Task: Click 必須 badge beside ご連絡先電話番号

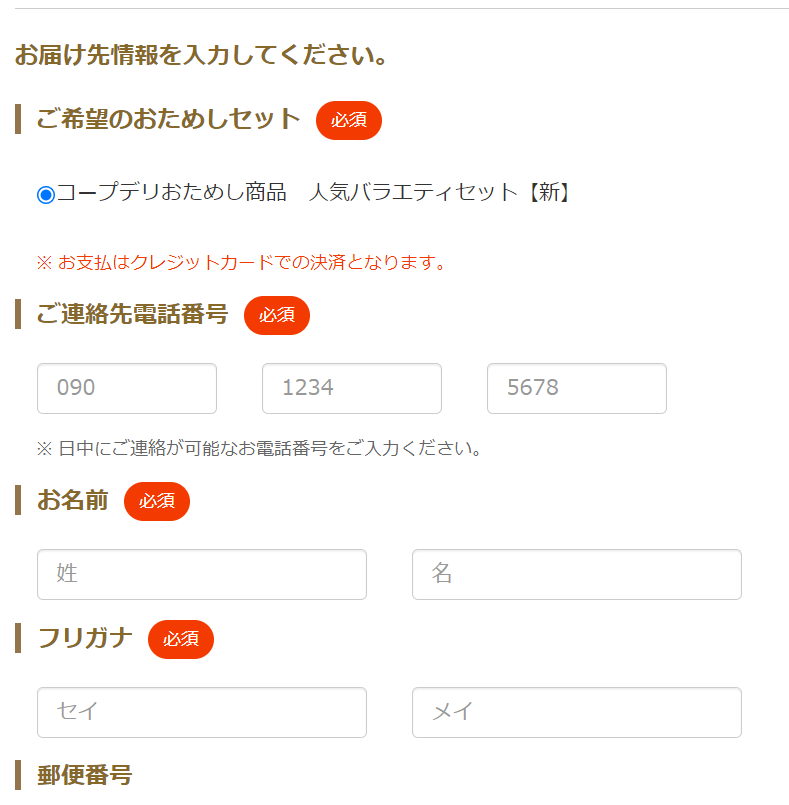Action: point(277,315)
